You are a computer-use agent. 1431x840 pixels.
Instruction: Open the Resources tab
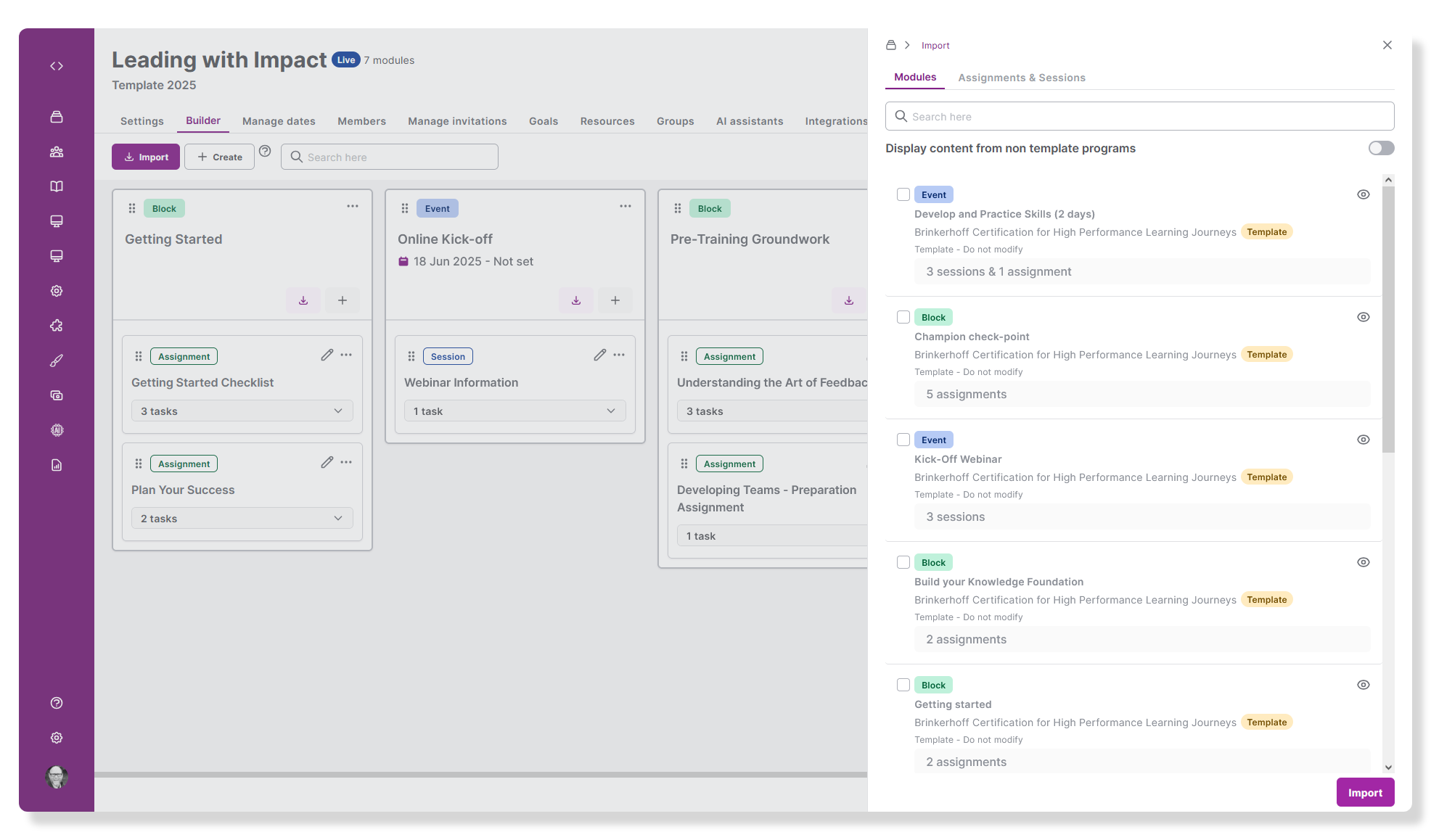(607, 121)
